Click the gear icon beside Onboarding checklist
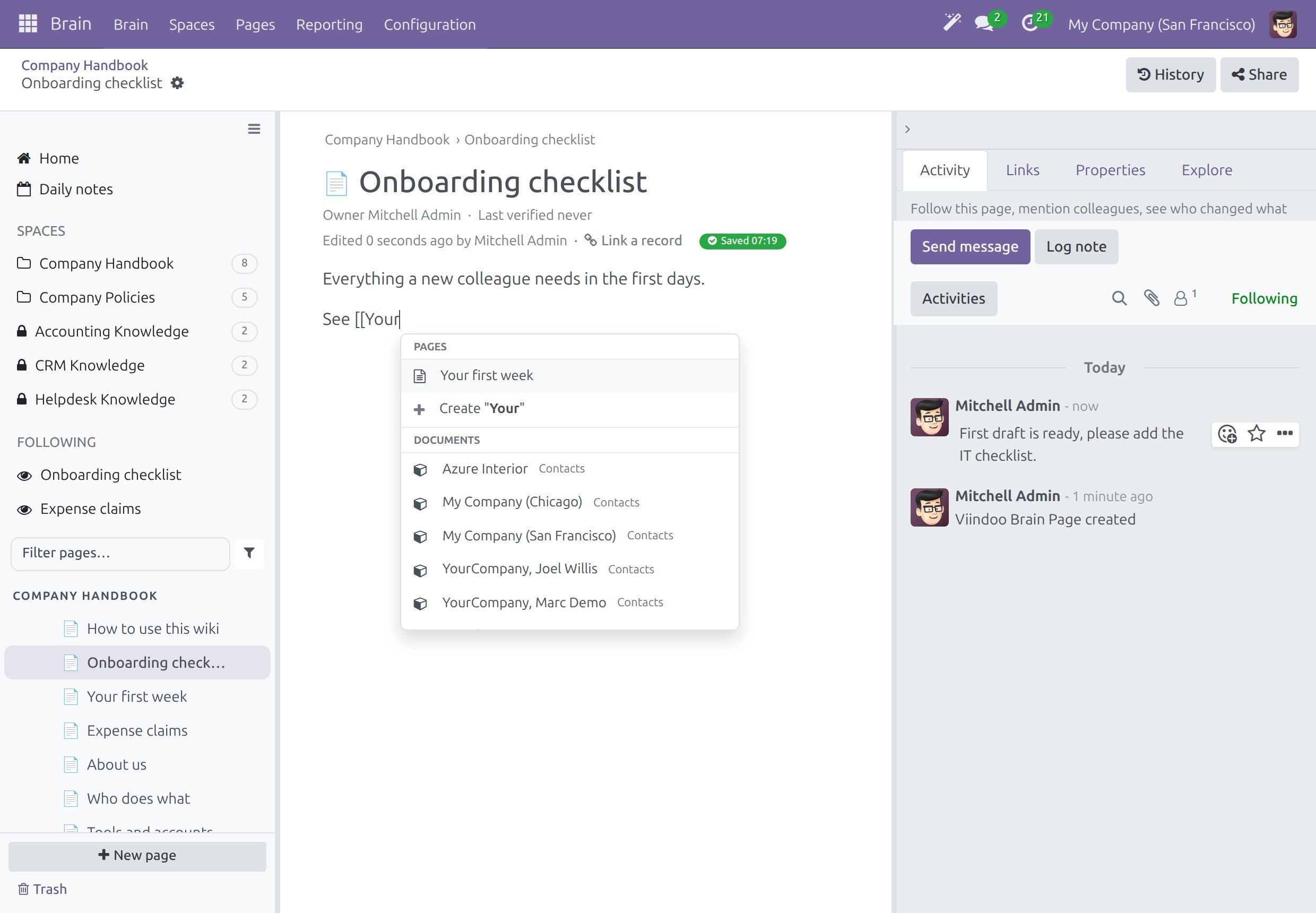This screenshot has height=913, width=1316. pos(178,83)
